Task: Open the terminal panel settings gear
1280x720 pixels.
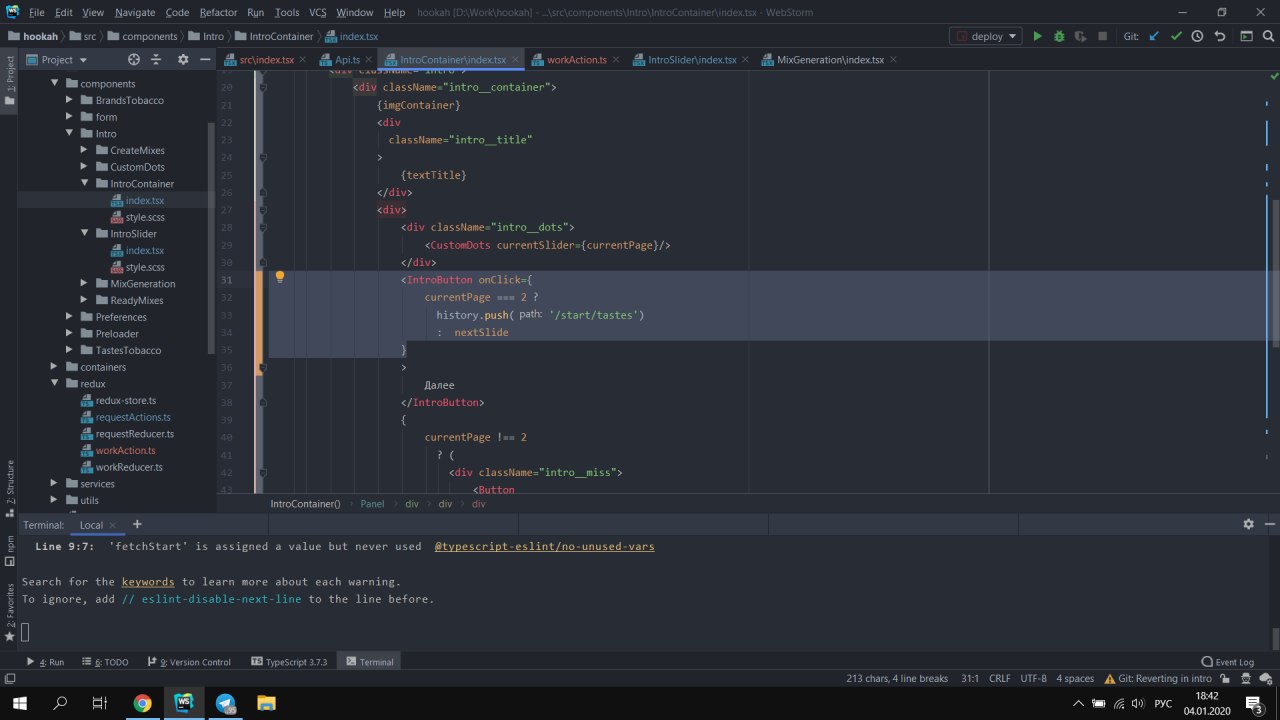Action: coord(1248,524)
